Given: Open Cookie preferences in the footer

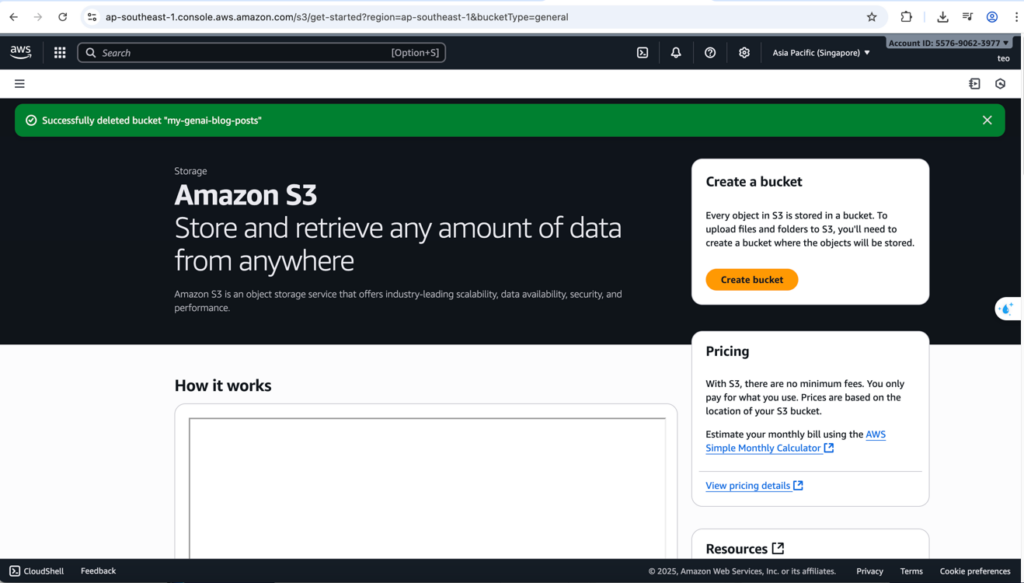Looking at the screenshot, I should pos(974,571).
